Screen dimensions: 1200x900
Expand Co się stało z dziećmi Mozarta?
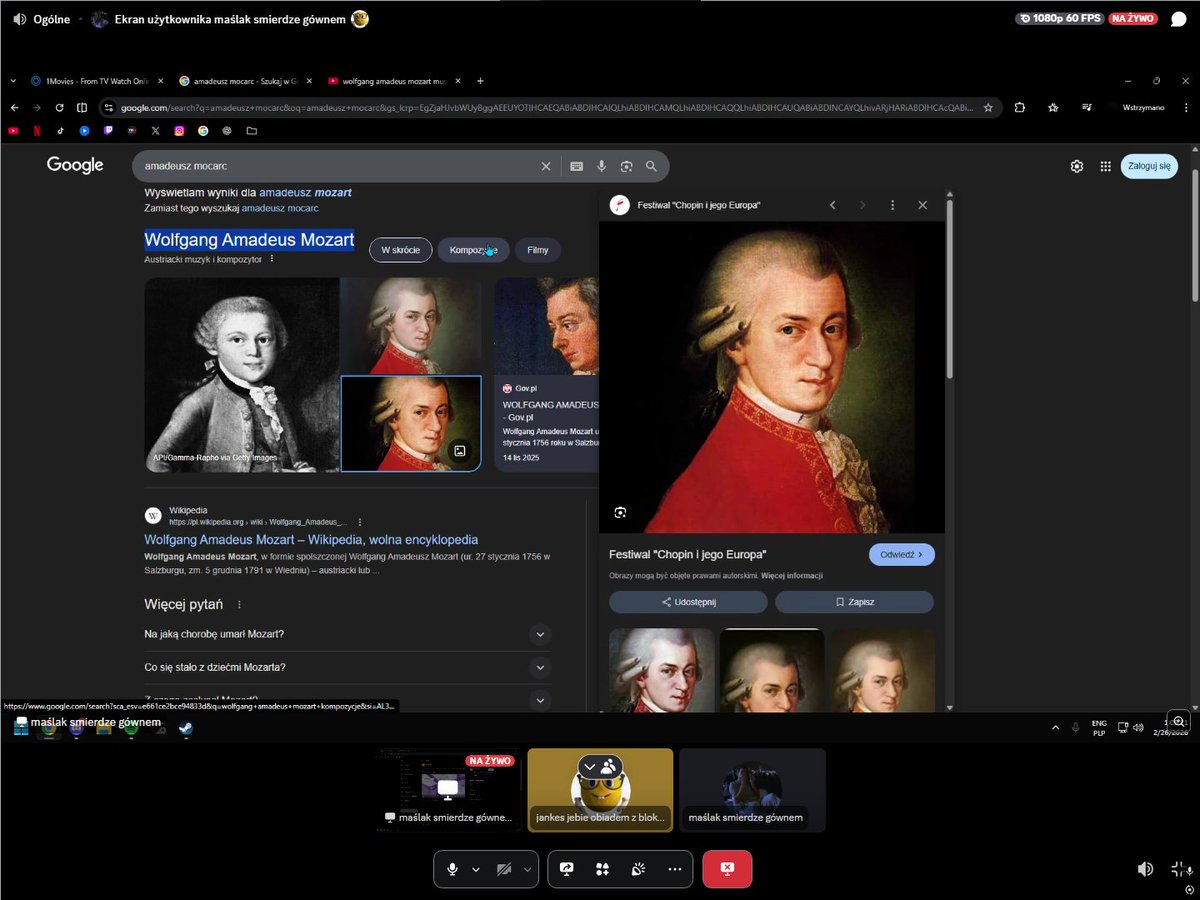(347, 667)
